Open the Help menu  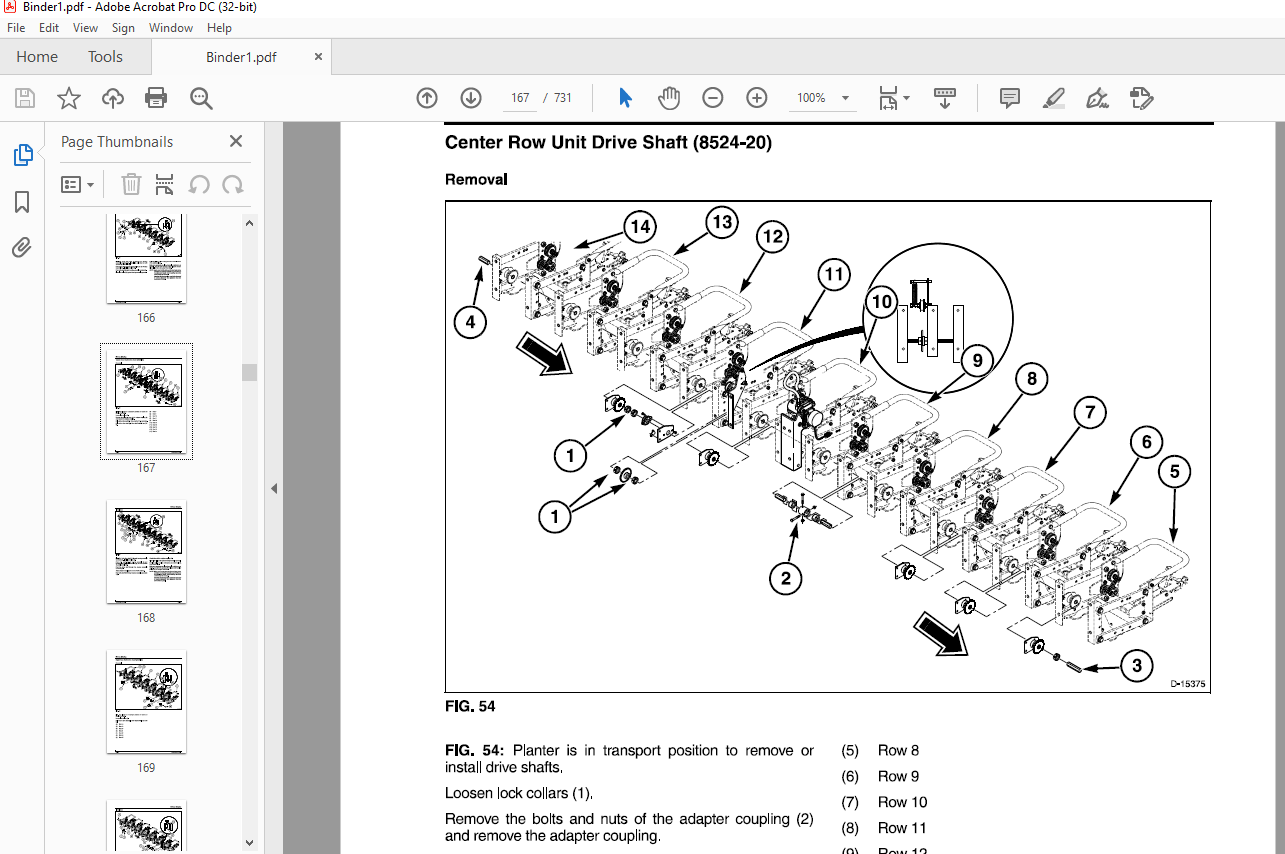click(x=219, y=28)
